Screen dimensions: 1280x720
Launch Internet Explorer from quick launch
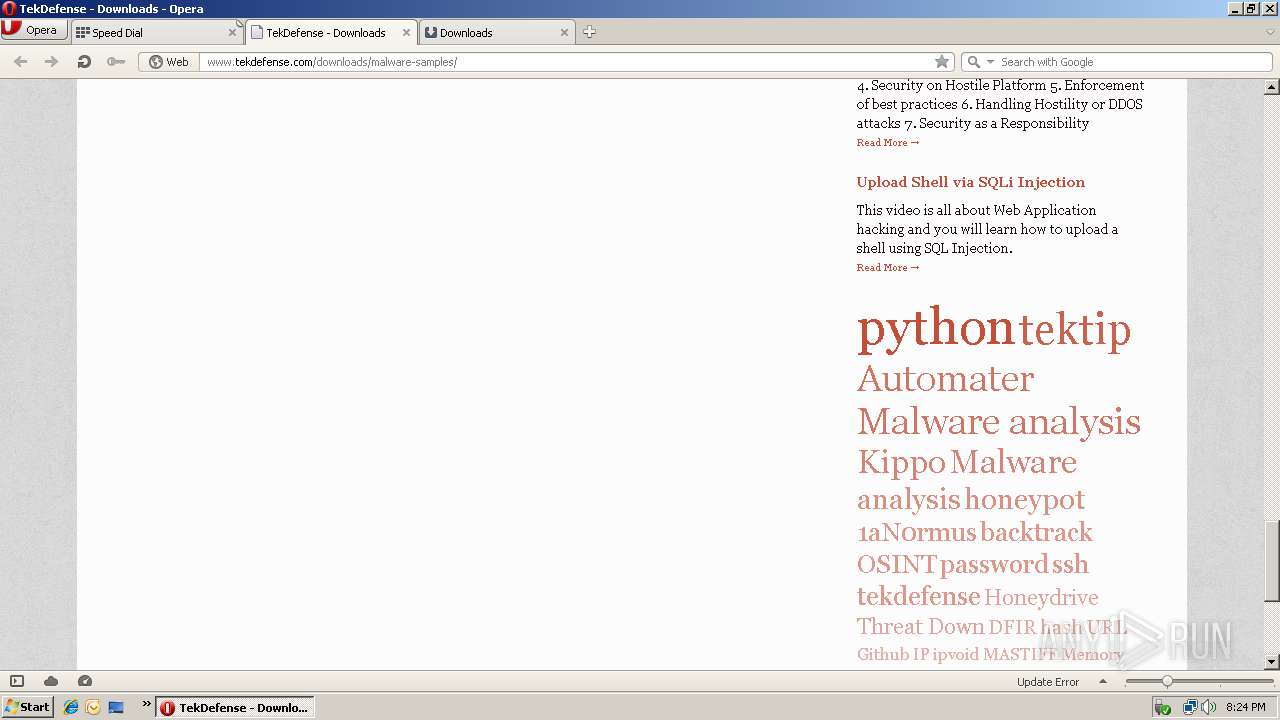(x=71, y=707)
